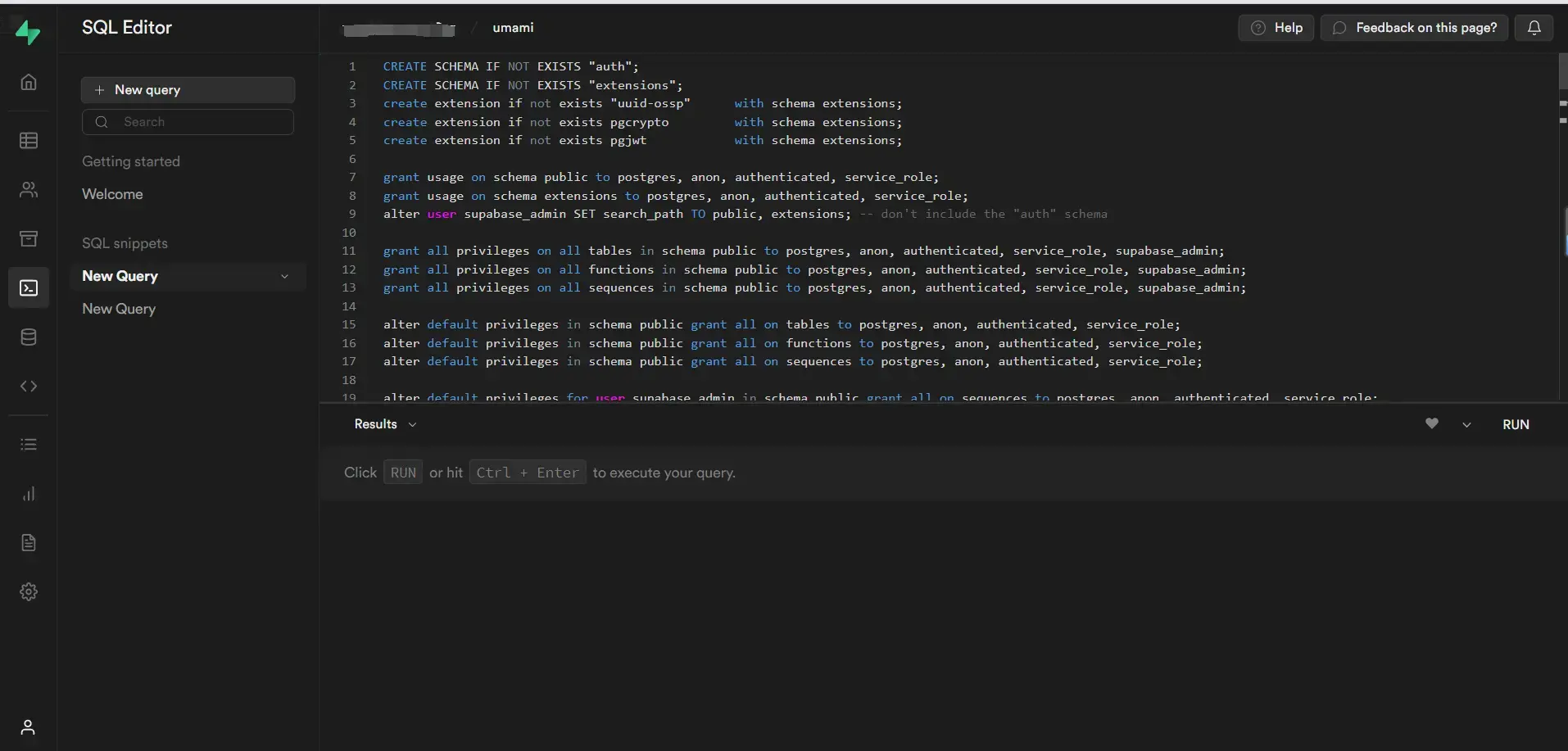Open the Database icon in sidebar
Screen dimensions: 1568x751
coord(29,337)
